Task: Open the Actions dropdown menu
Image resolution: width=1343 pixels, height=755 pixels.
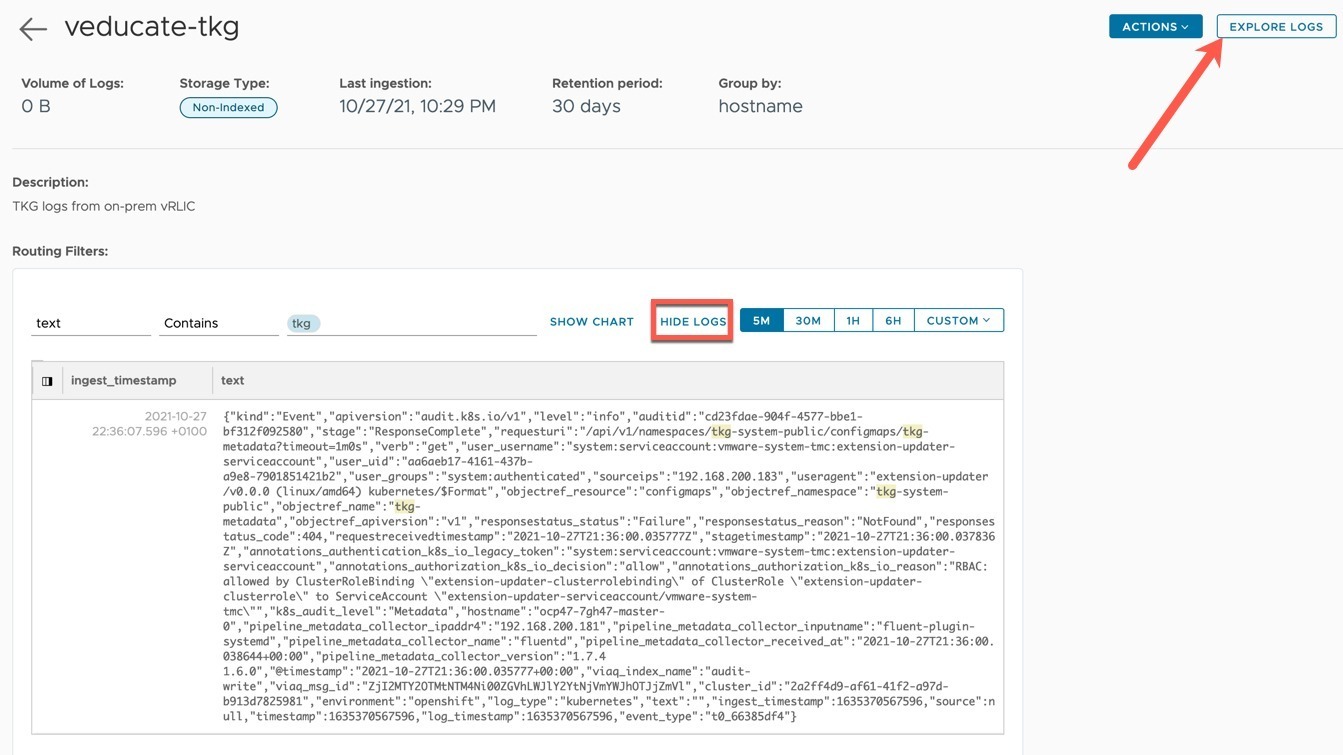Action: (x=1155, y=27)
